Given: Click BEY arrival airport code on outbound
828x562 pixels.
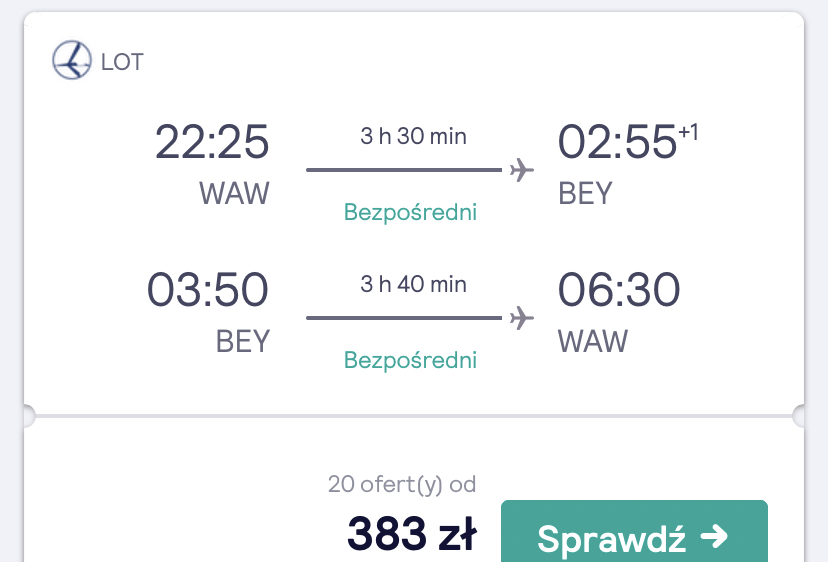Looking at the screenshot, I should coord(585,193).
